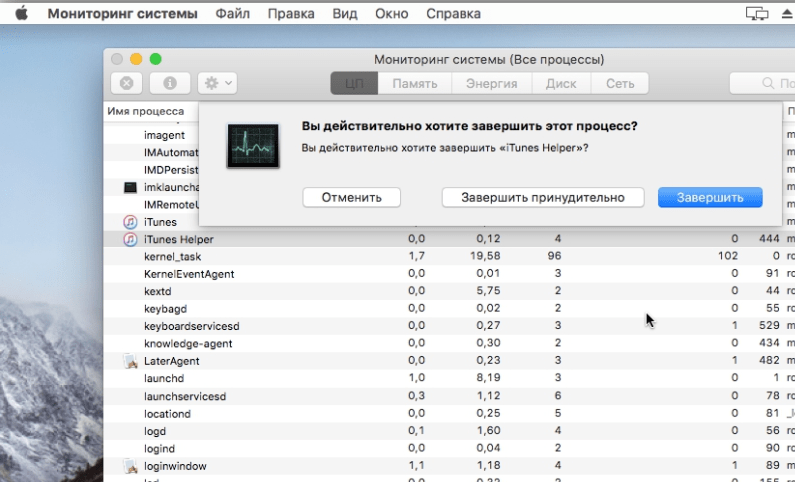Click kernel_task CPU time value 19,58

click(x=485, y=256)
